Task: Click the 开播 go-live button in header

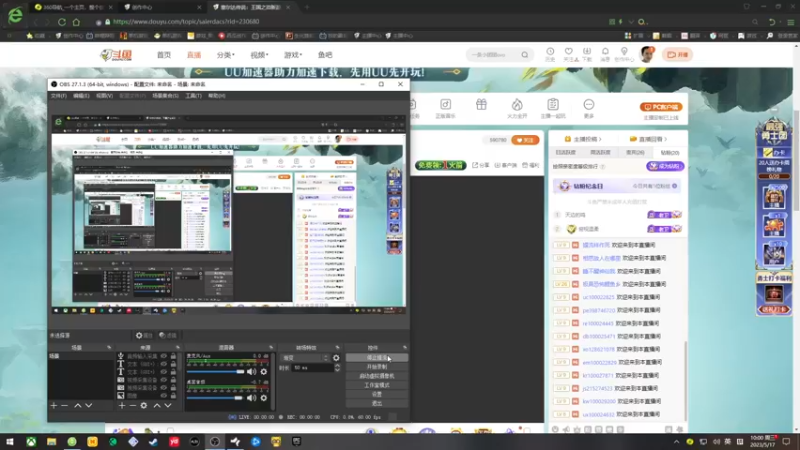Action: pyautogui.click(x=678, y=55)
